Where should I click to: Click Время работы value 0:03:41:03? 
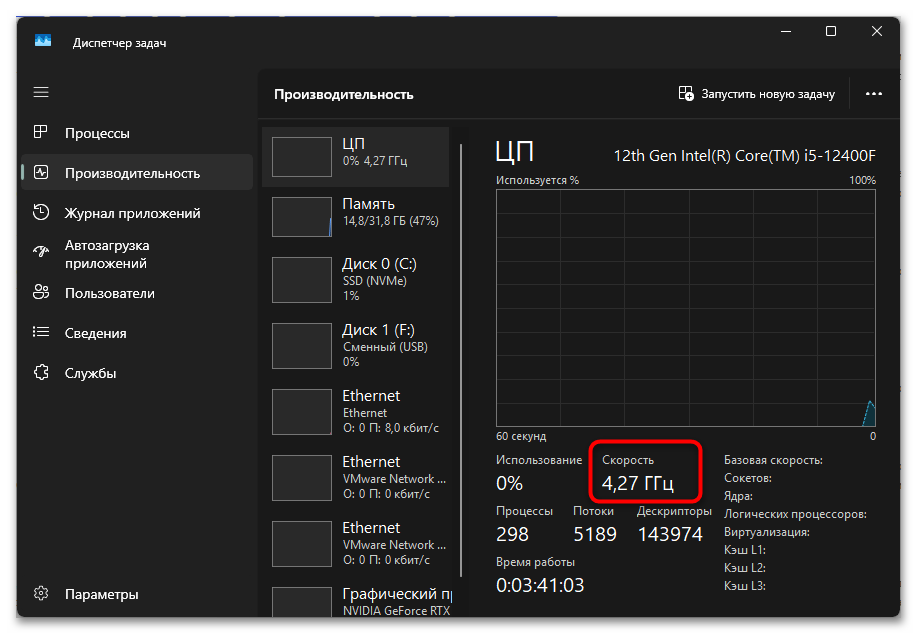[x=540, y=585]
